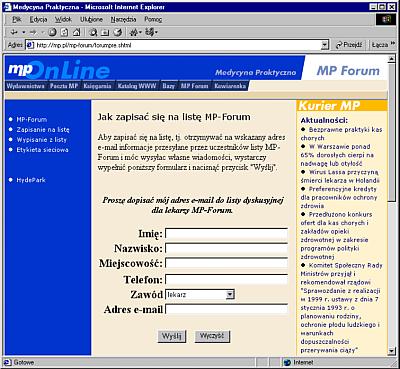The height and width of the screenshot is (369, 400).
Task: Open the Search pane icon
Action: click(x=93, y=32)
